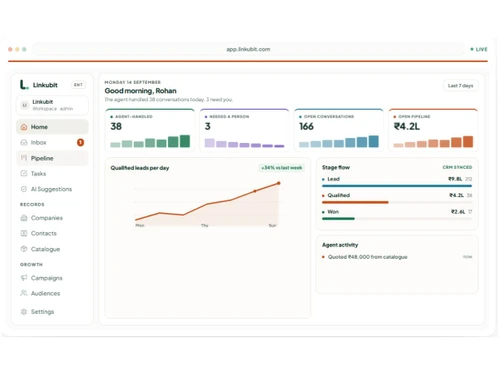The image size is (500, 375).
Task: Go to the Pipeline section
Action: click(52, 158)
